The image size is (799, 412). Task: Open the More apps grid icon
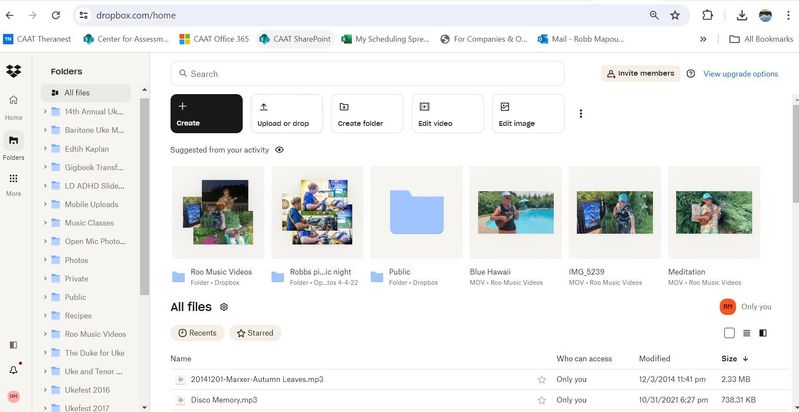(x=13, y=179)
